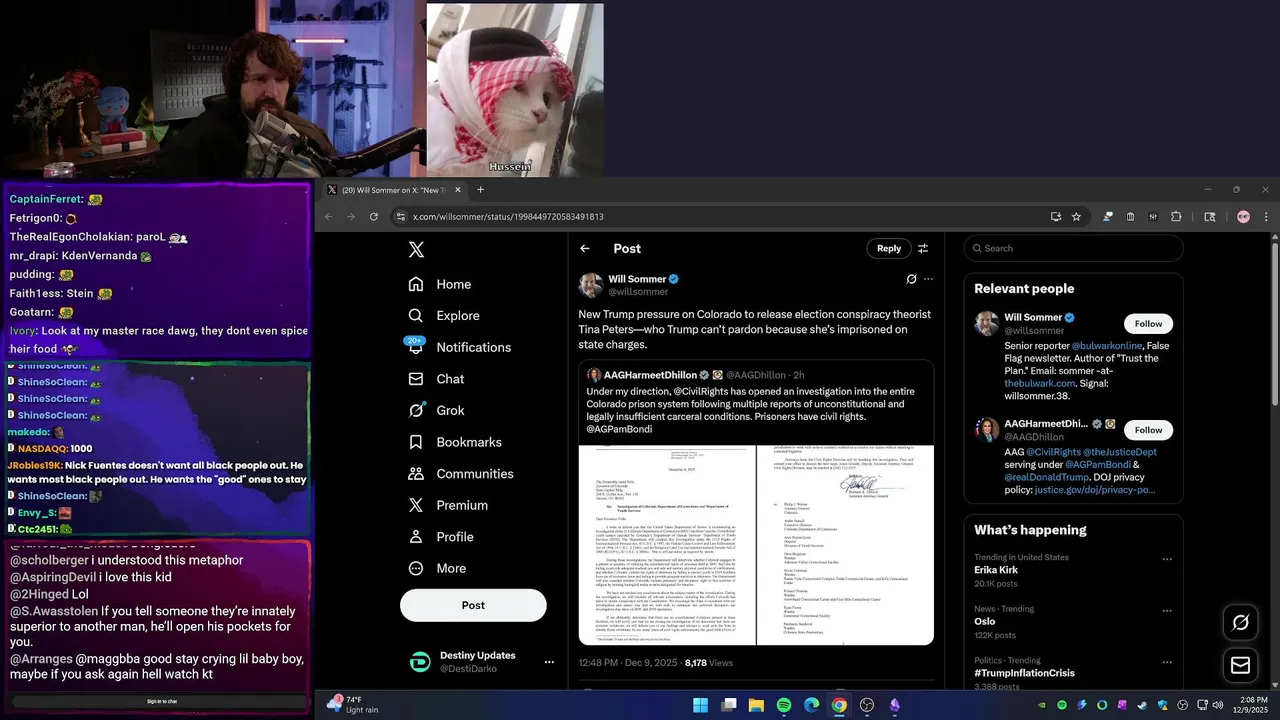
Task: Open the Chrome Extensions puzzle icon
Action: pyautogui.click(x=1176, y=216)
